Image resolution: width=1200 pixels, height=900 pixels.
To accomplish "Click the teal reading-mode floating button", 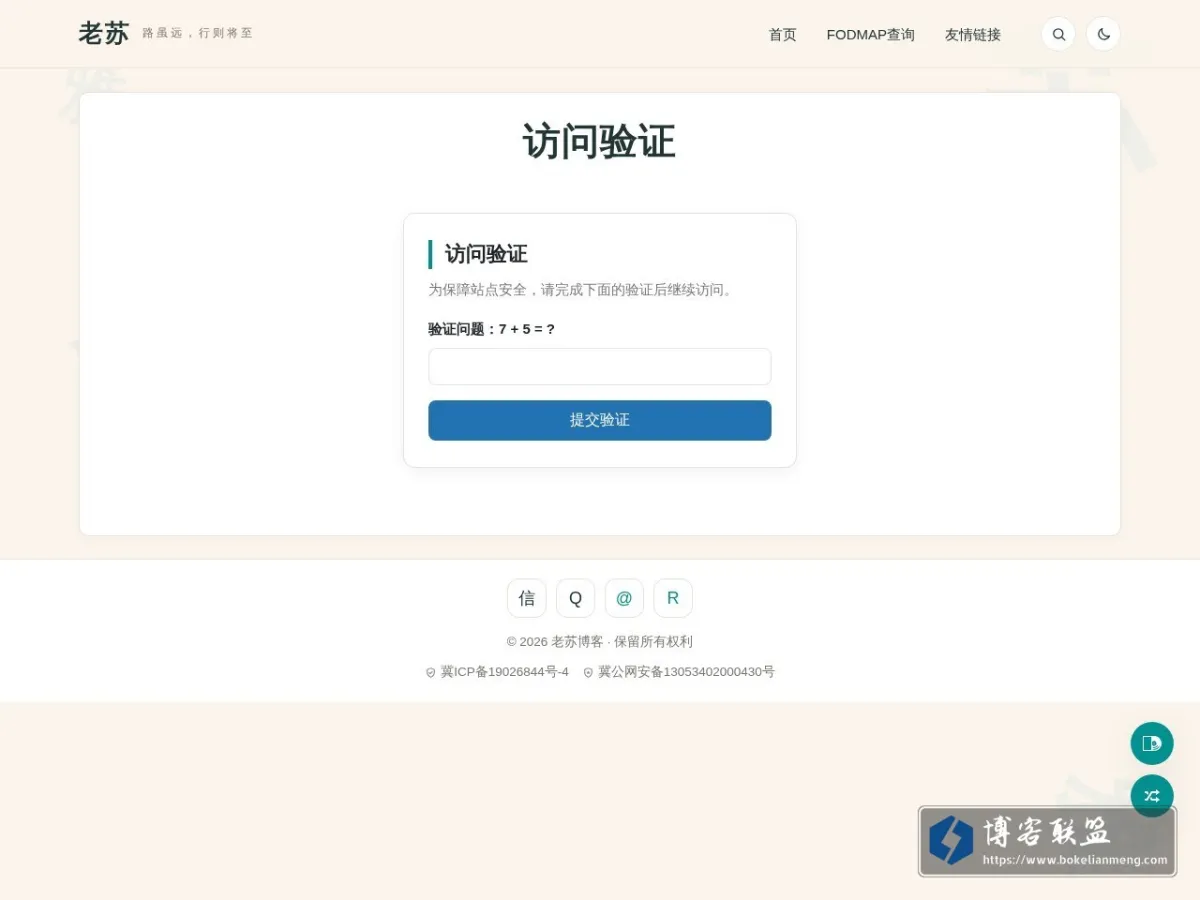I will tap(1152, 743).
